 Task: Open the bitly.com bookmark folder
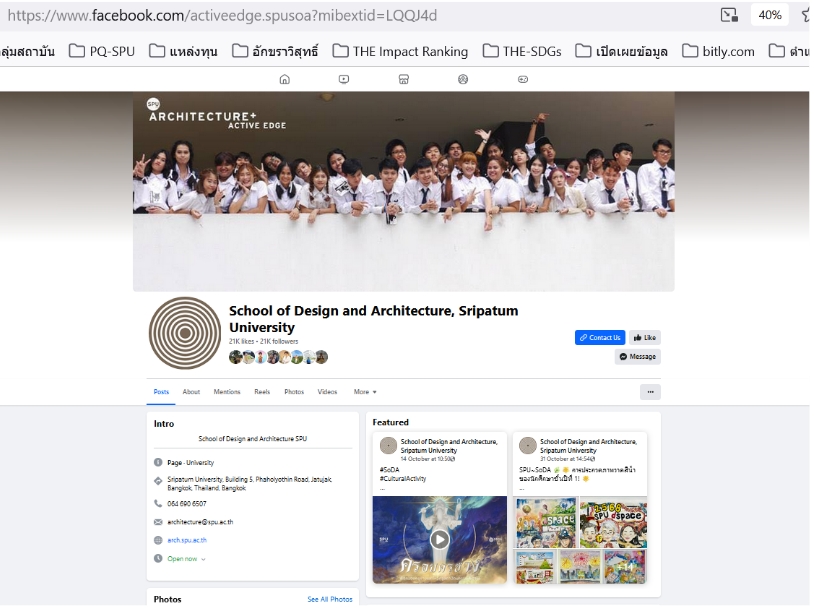click(718, 51)
